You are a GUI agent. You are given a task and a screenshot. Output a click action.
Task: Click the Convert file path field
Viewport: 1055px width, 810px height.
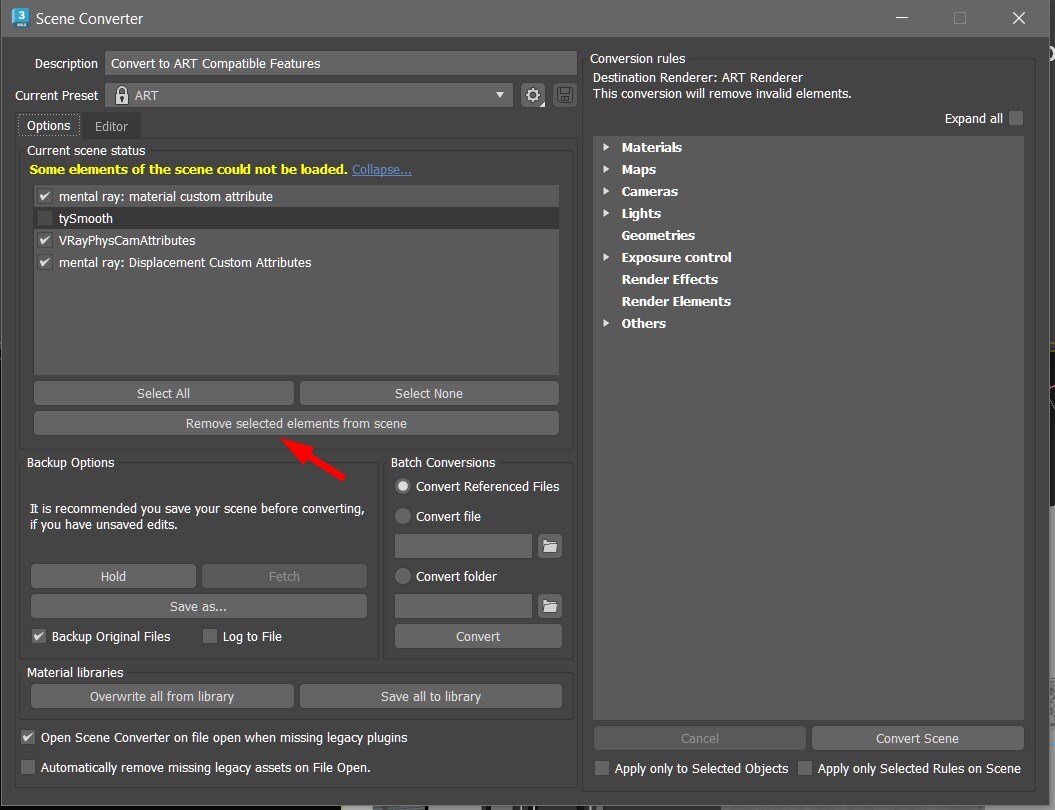tap(464, 546)
